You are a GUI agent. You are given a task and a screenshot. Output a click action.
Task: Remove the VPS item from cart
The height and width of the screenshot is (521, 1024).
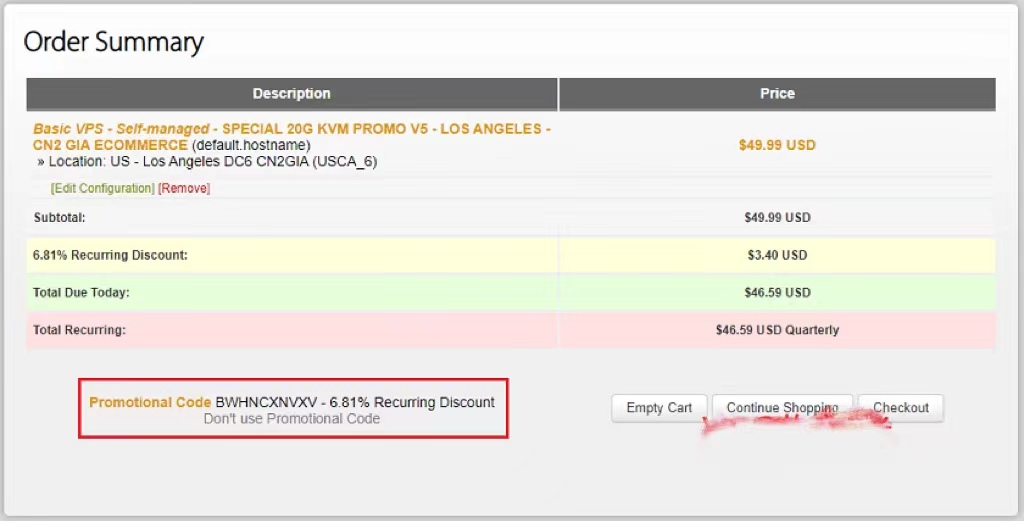pyautogui.click(x=184, y=188)
